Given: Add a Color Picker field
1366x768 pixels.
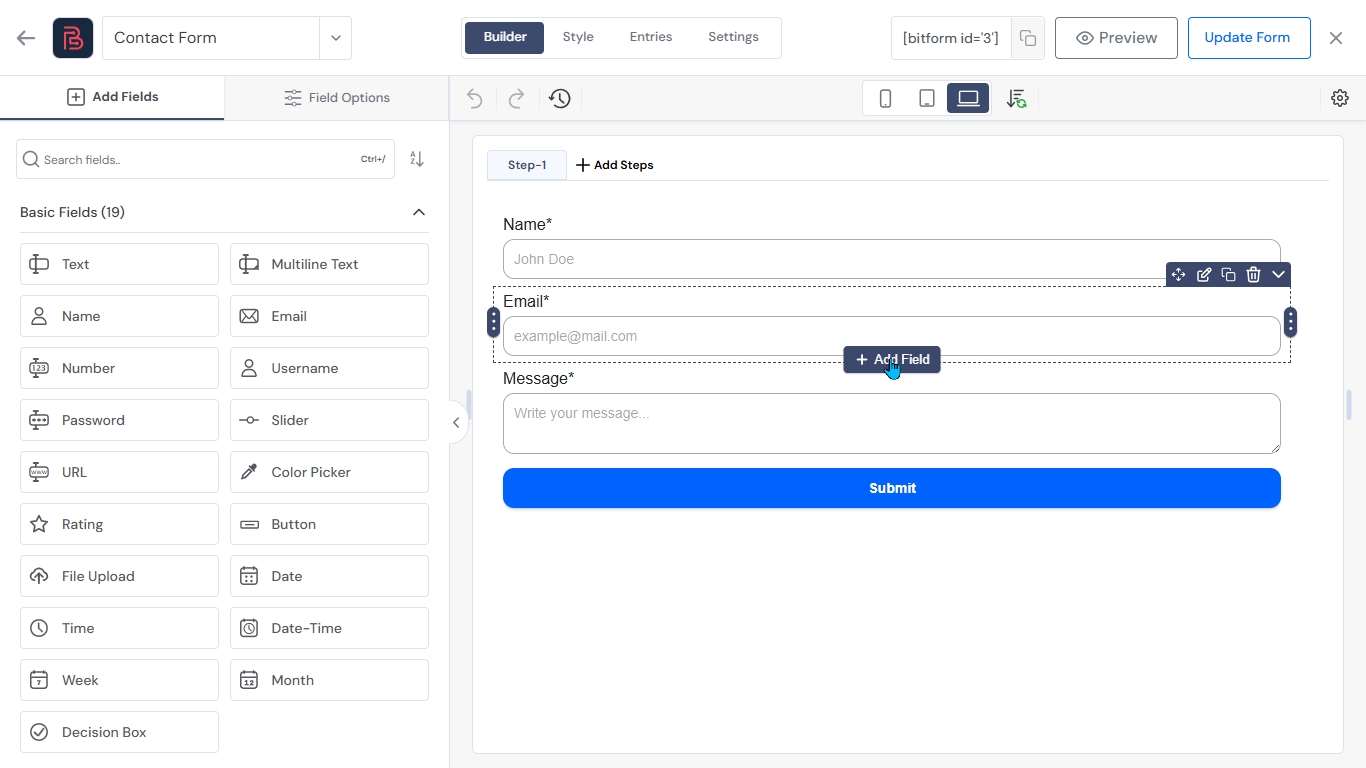Looking at the screenshot, I should (x=329, y=472).
